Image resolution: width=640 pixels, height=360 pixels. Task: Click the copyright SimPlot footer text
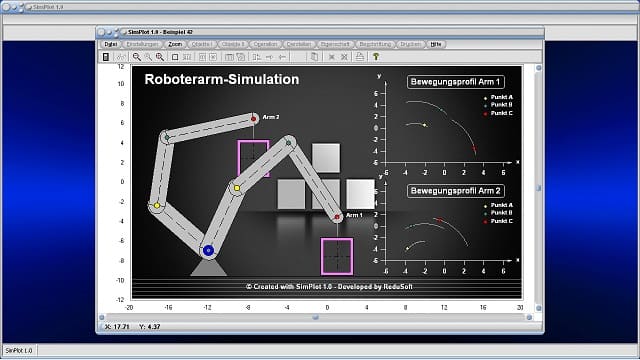coord(329,287)
